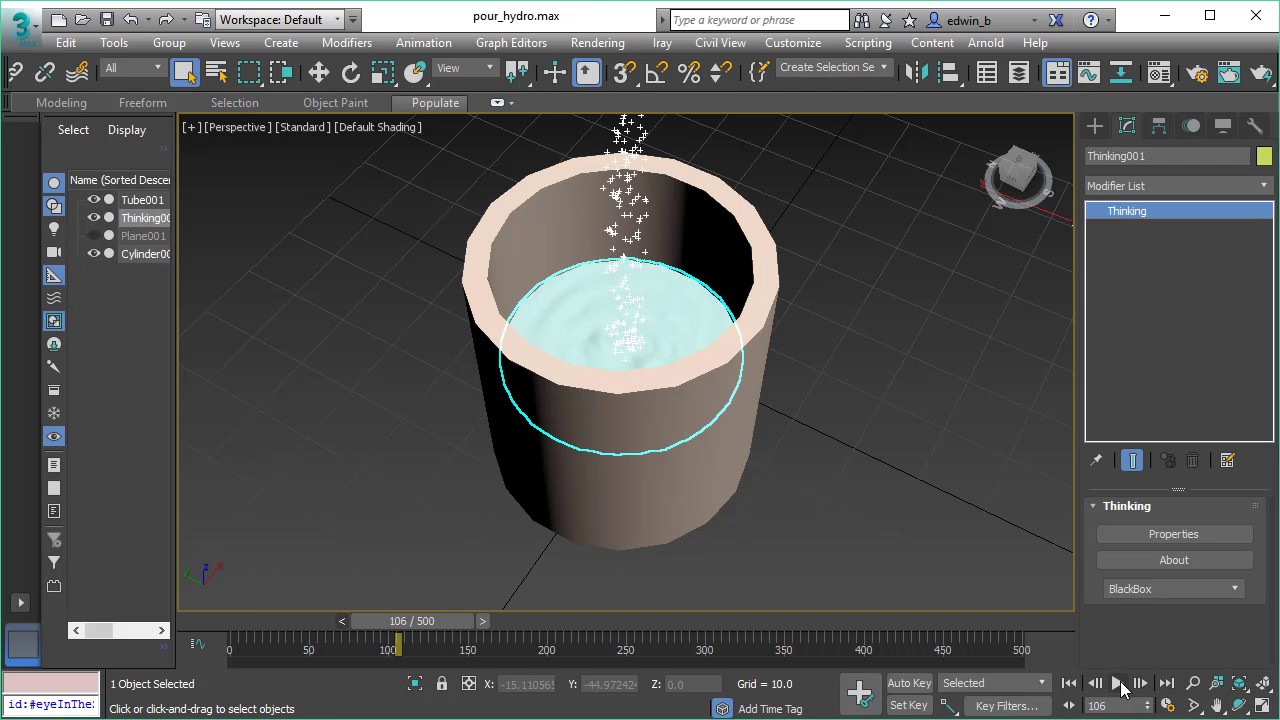Go to the start frame
This screenshot has width=1280, height=720.
[1069, 684]
